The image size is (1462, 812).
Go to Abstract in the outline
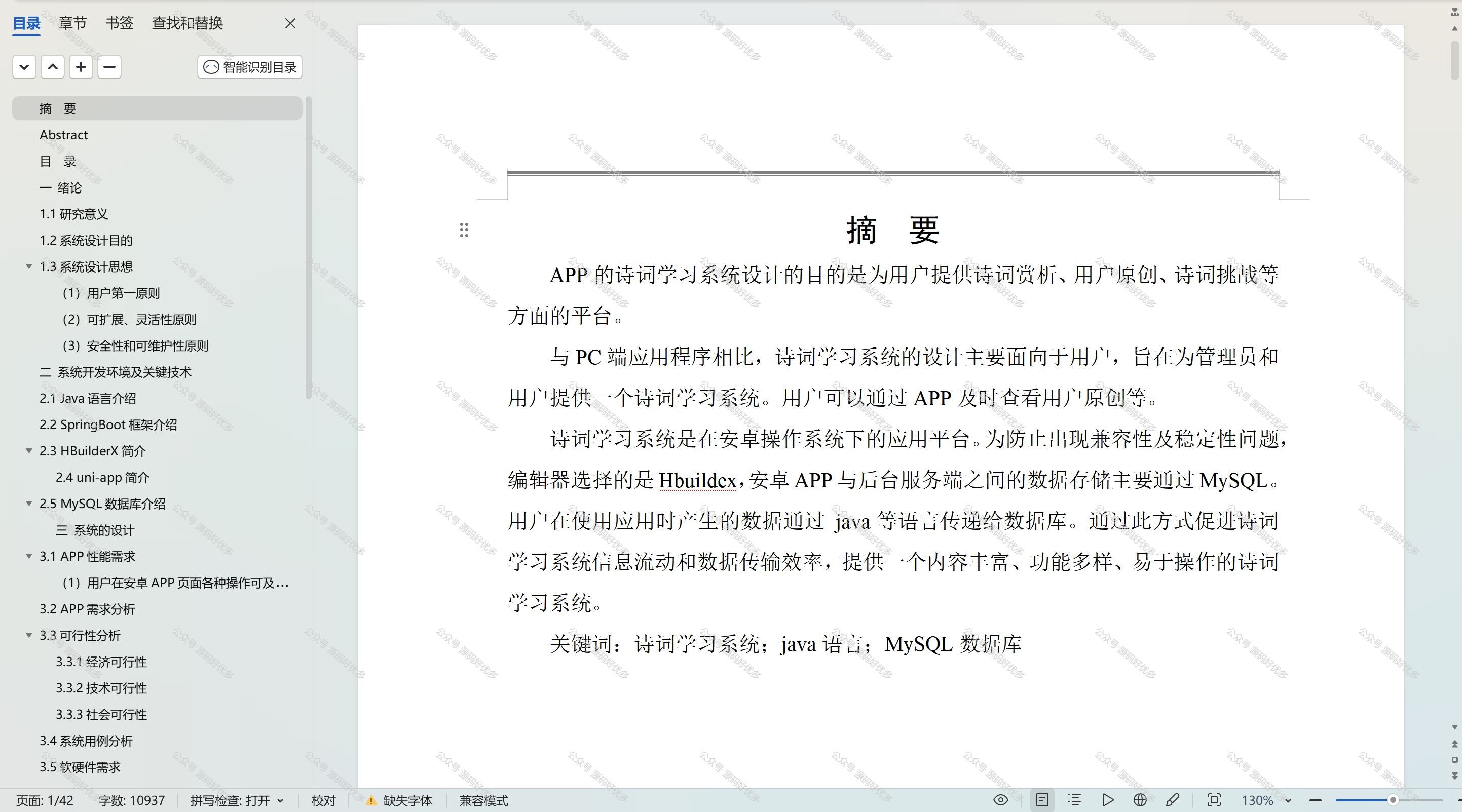157,134
